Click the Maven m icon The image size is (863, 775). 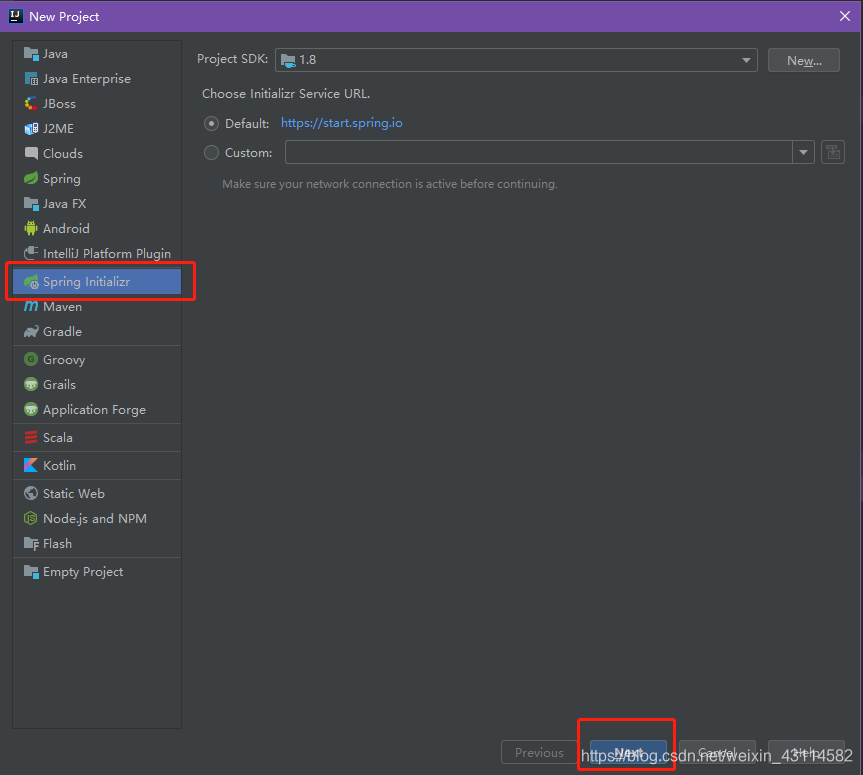pos(31,307)
